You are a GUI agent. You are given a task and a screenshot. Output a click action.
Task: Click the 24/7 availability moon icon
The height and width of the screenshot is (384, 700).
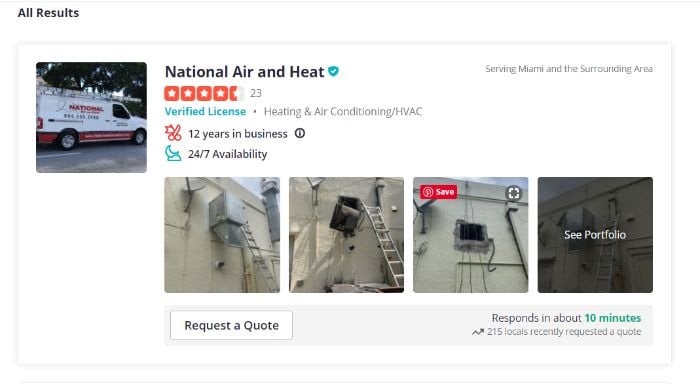[173, 154]
